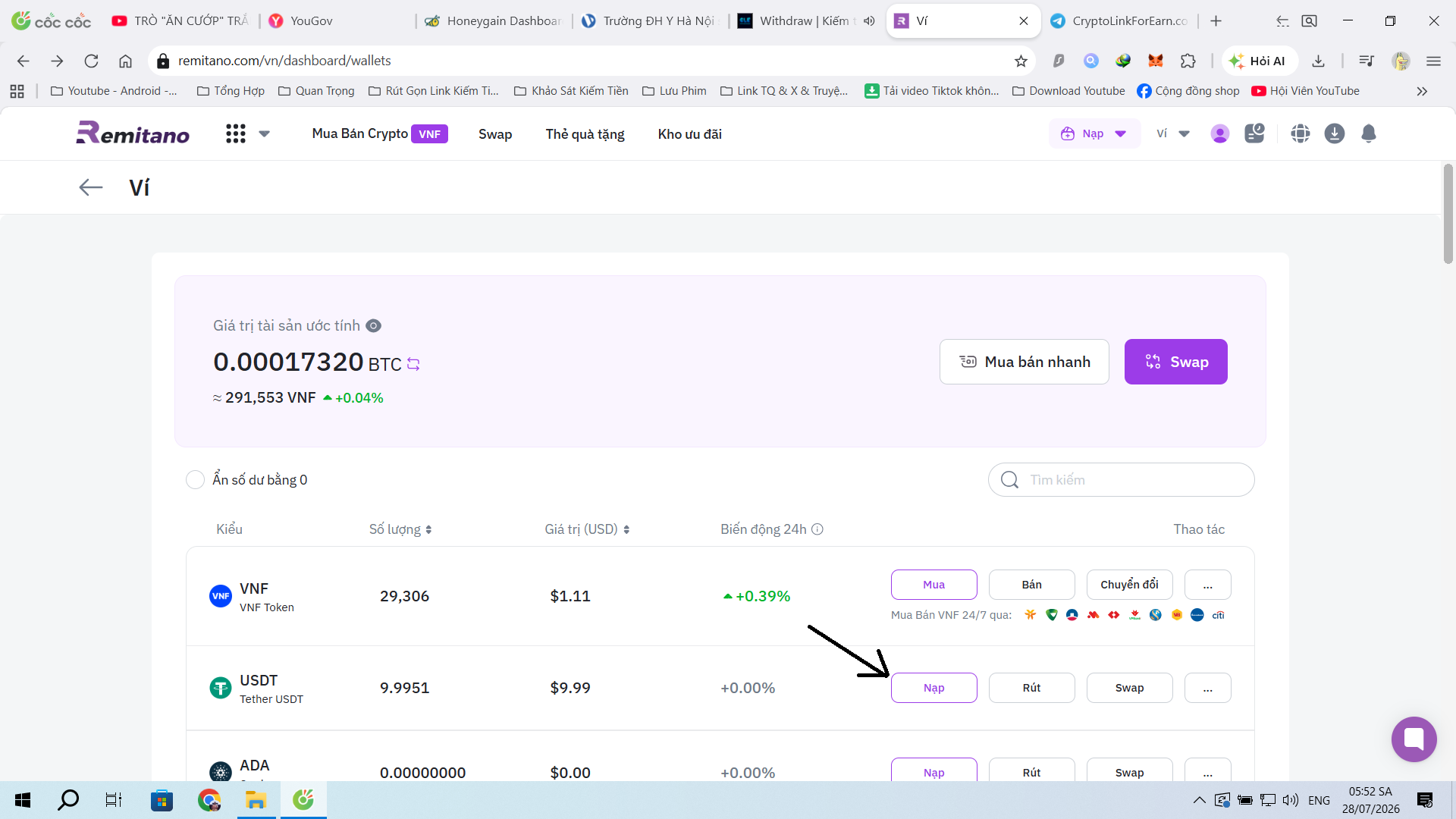Open Kho ưu đãi menu
Screen dimensions: 1456x819
click(x=689, y=133)
